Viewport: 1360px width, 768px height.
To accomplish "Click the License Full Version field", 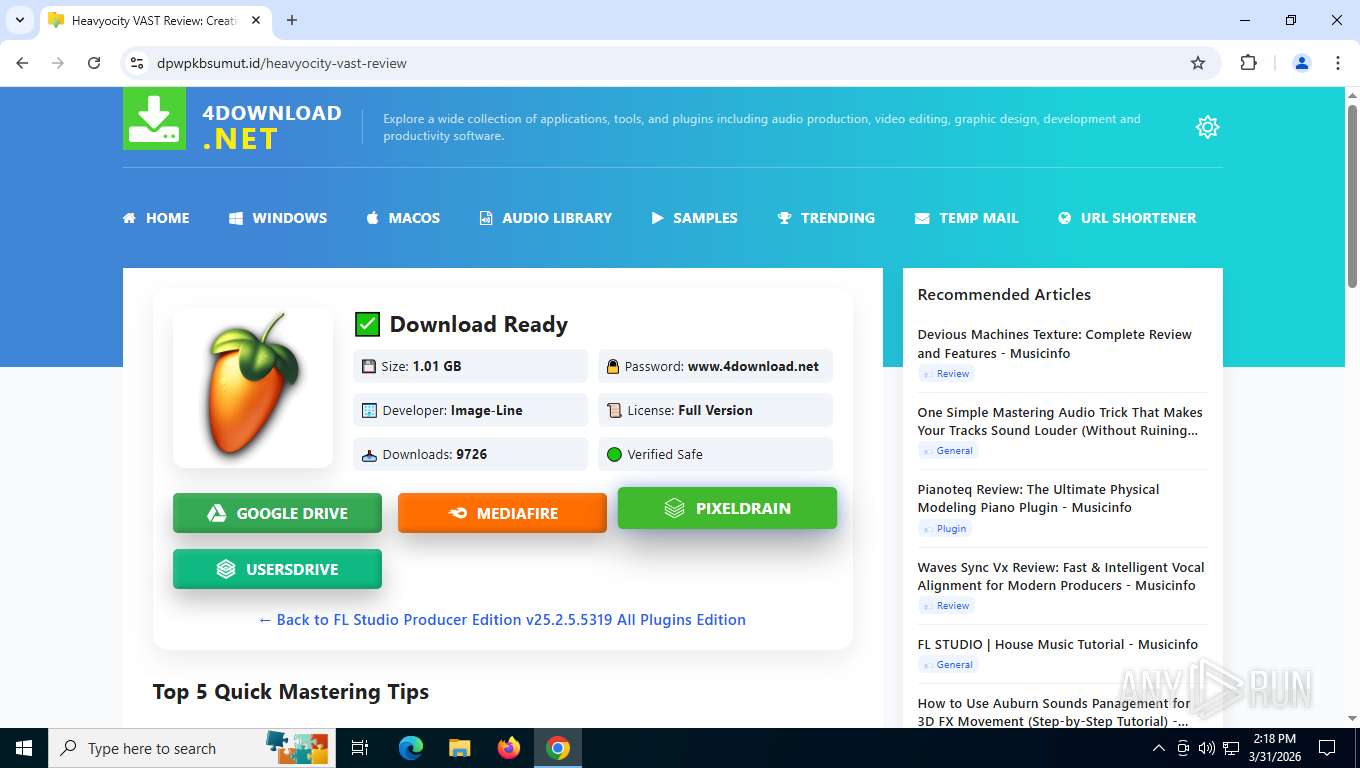I will [x=715, y=410].
